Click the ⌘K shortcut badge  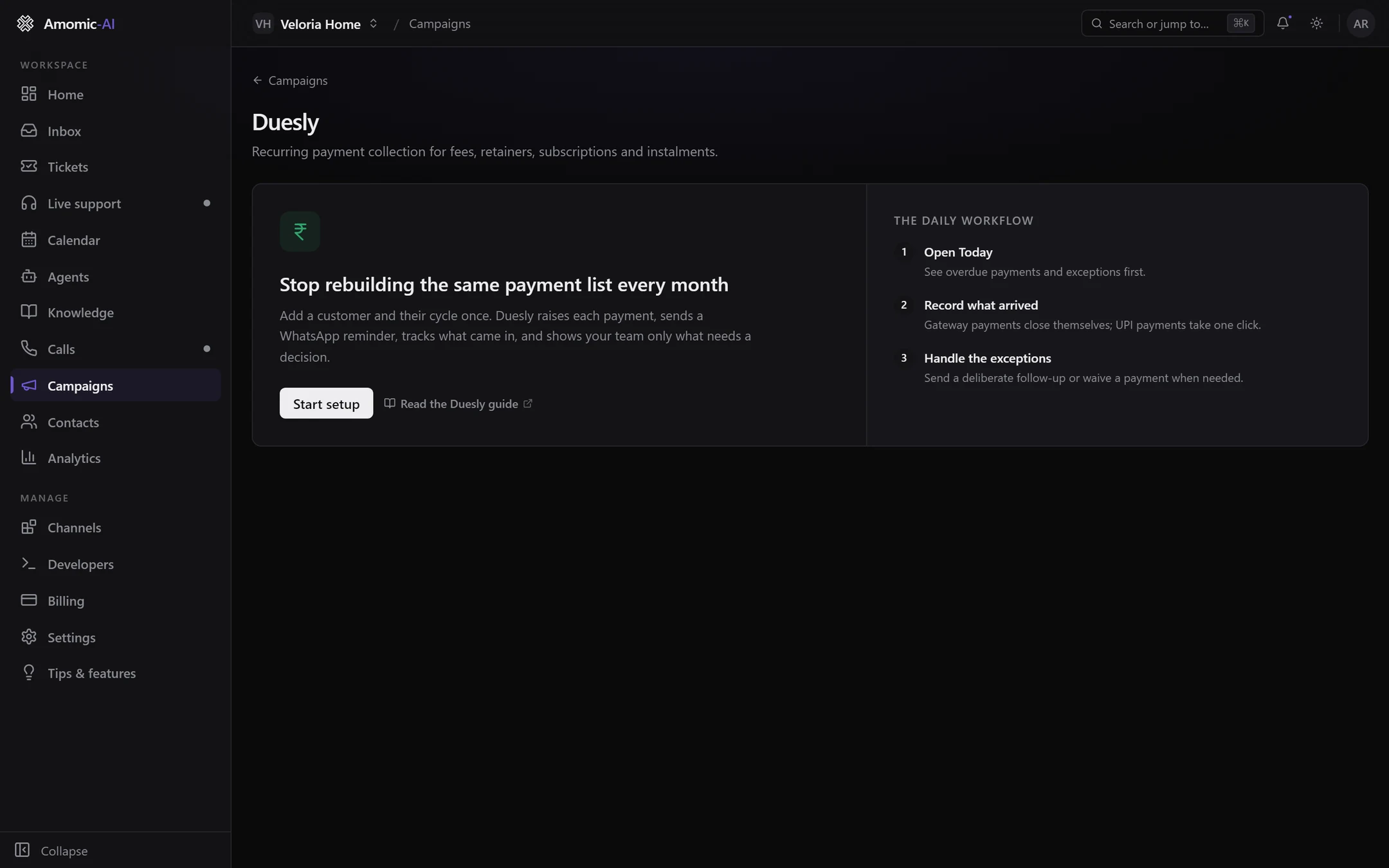pos(1240,23)
